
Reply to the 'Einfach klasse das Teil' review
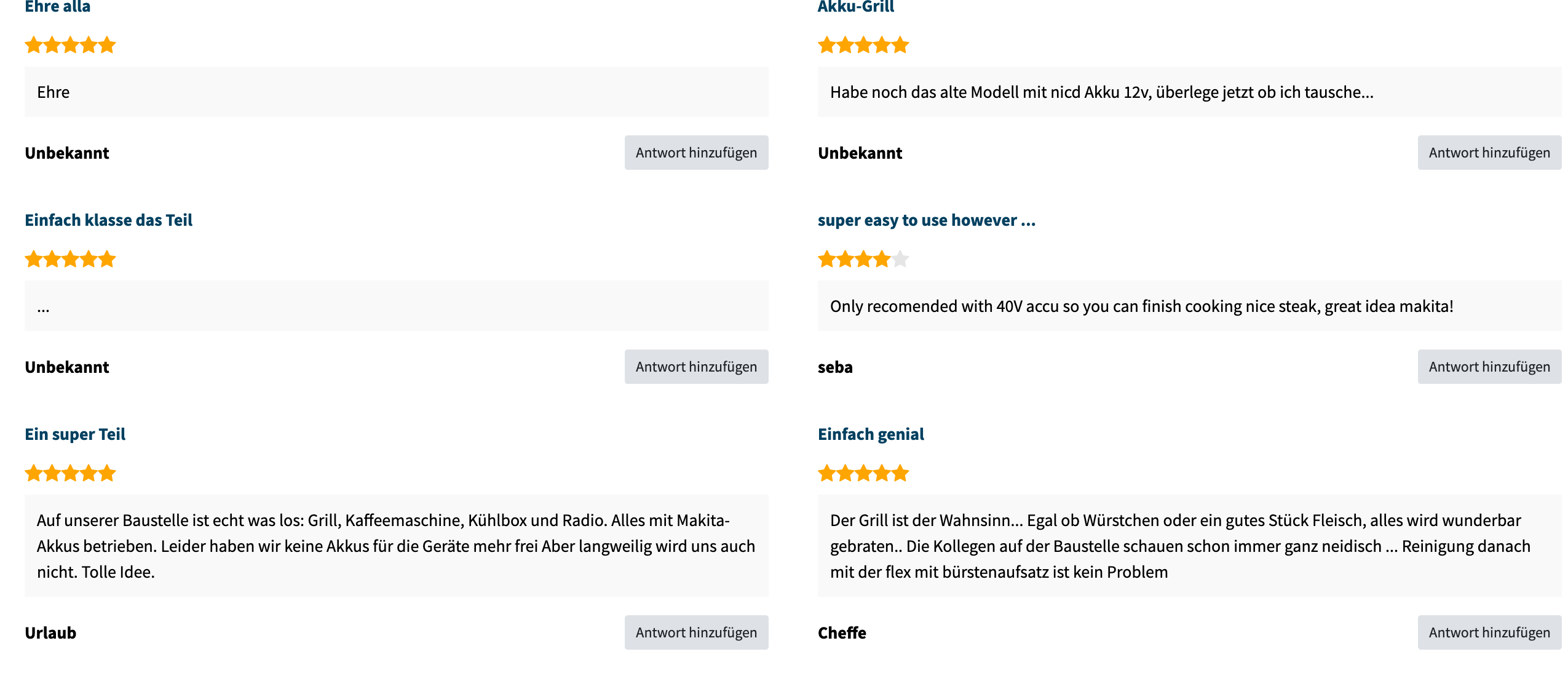(x=696, y=367)
